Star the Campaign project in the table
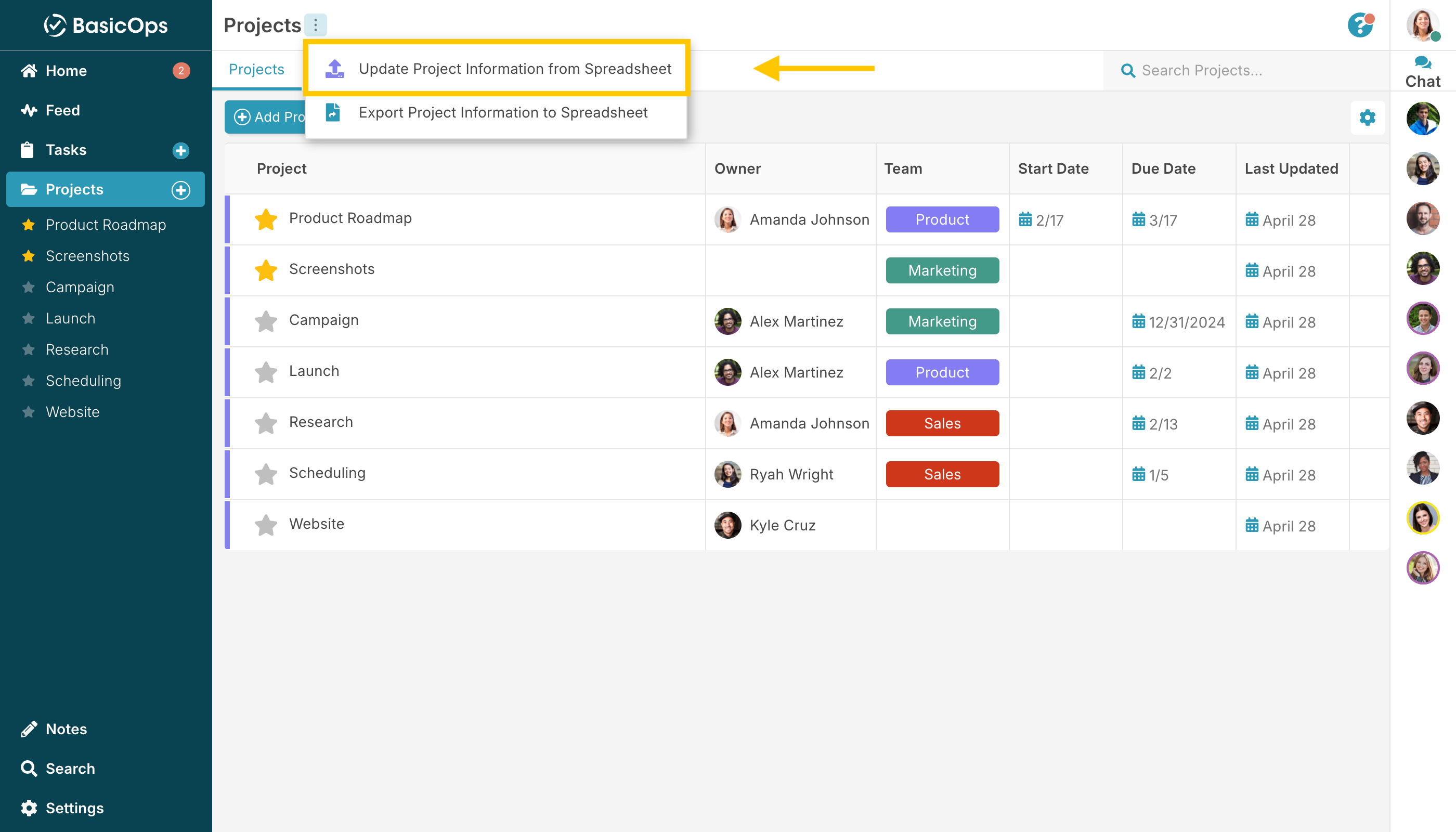Viewport: 1456px width, 832px height. 266,321
